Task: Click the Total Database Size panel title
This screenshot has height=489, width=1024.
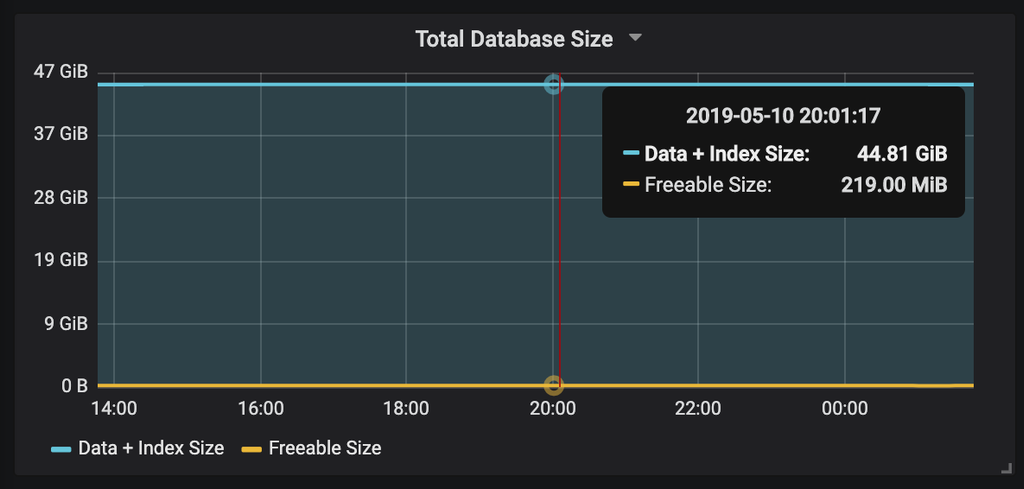Action: pos(513,39)
